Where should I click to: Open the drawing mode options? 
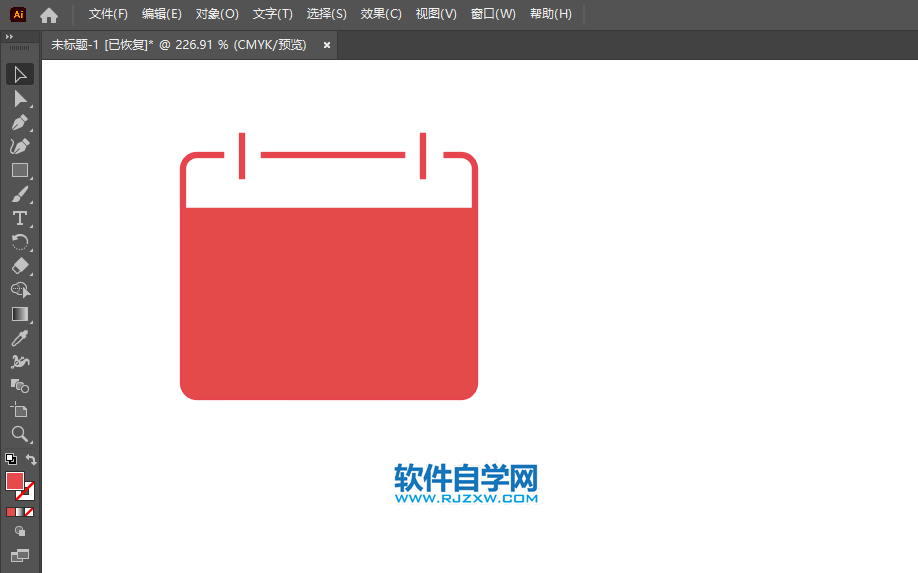click(x=20, y=531)
